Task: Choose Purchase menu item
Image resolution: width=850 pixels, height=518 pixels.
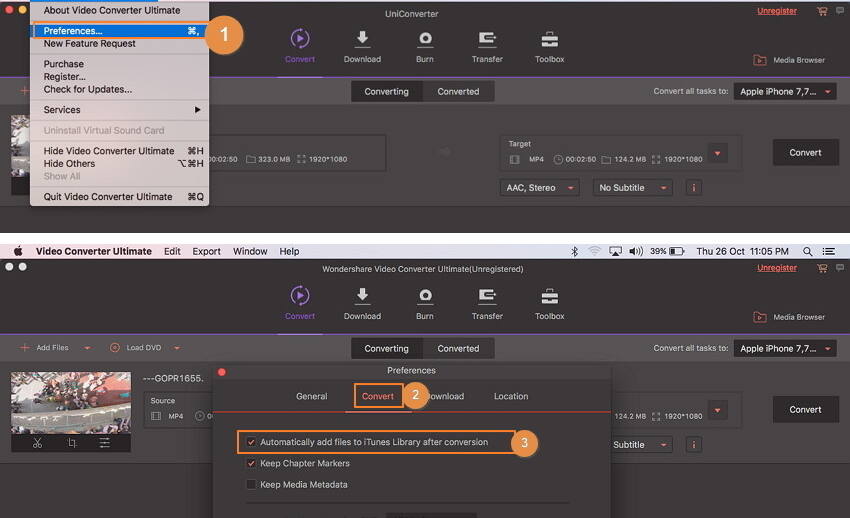Action: click(119, 64)
